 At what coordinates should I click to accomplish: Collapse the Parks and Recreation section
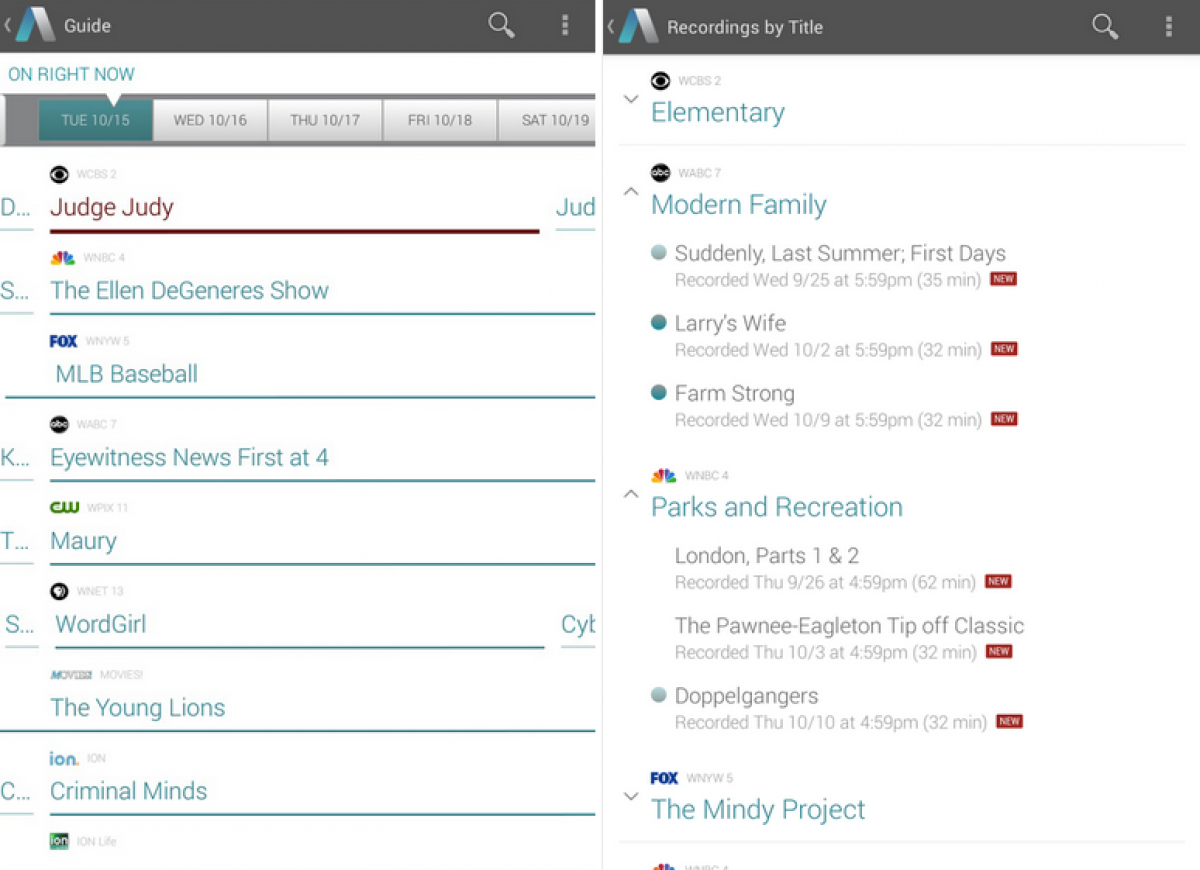(x=630, y=493)
